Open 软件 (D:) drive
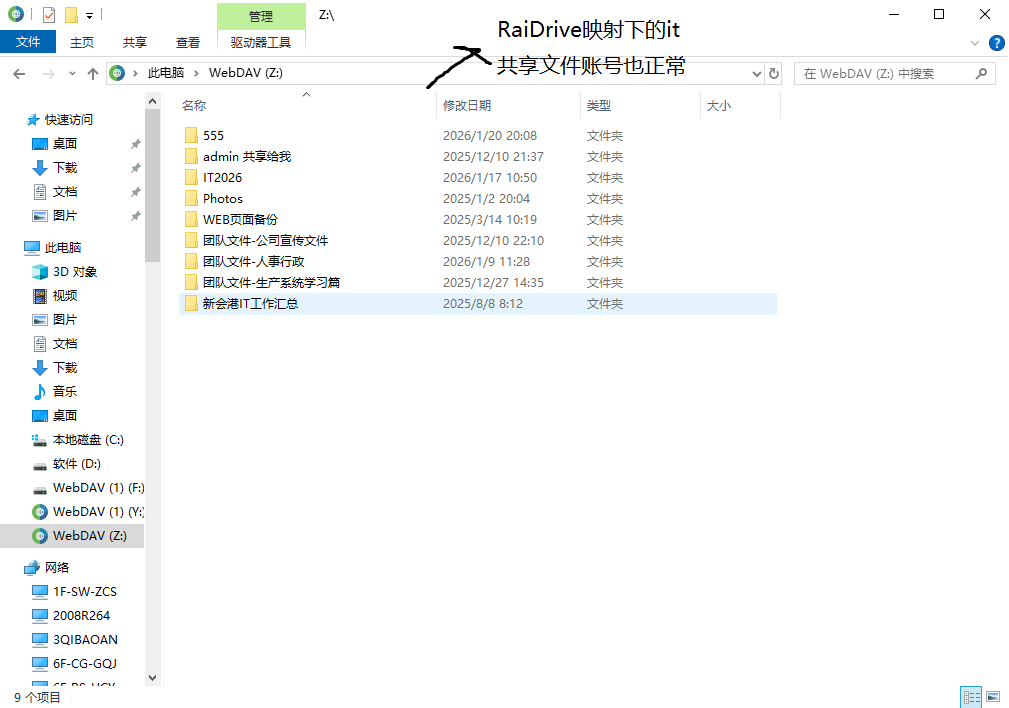1009x708 pixels. click(x=77, y=463)
